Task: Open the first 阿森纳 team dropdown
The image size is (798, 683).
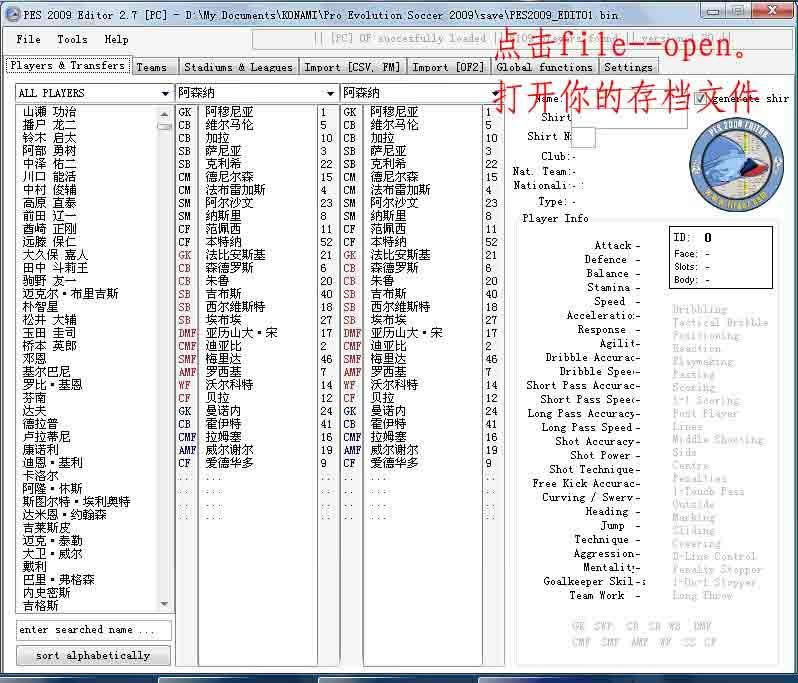Action: (x=330, y=93)
